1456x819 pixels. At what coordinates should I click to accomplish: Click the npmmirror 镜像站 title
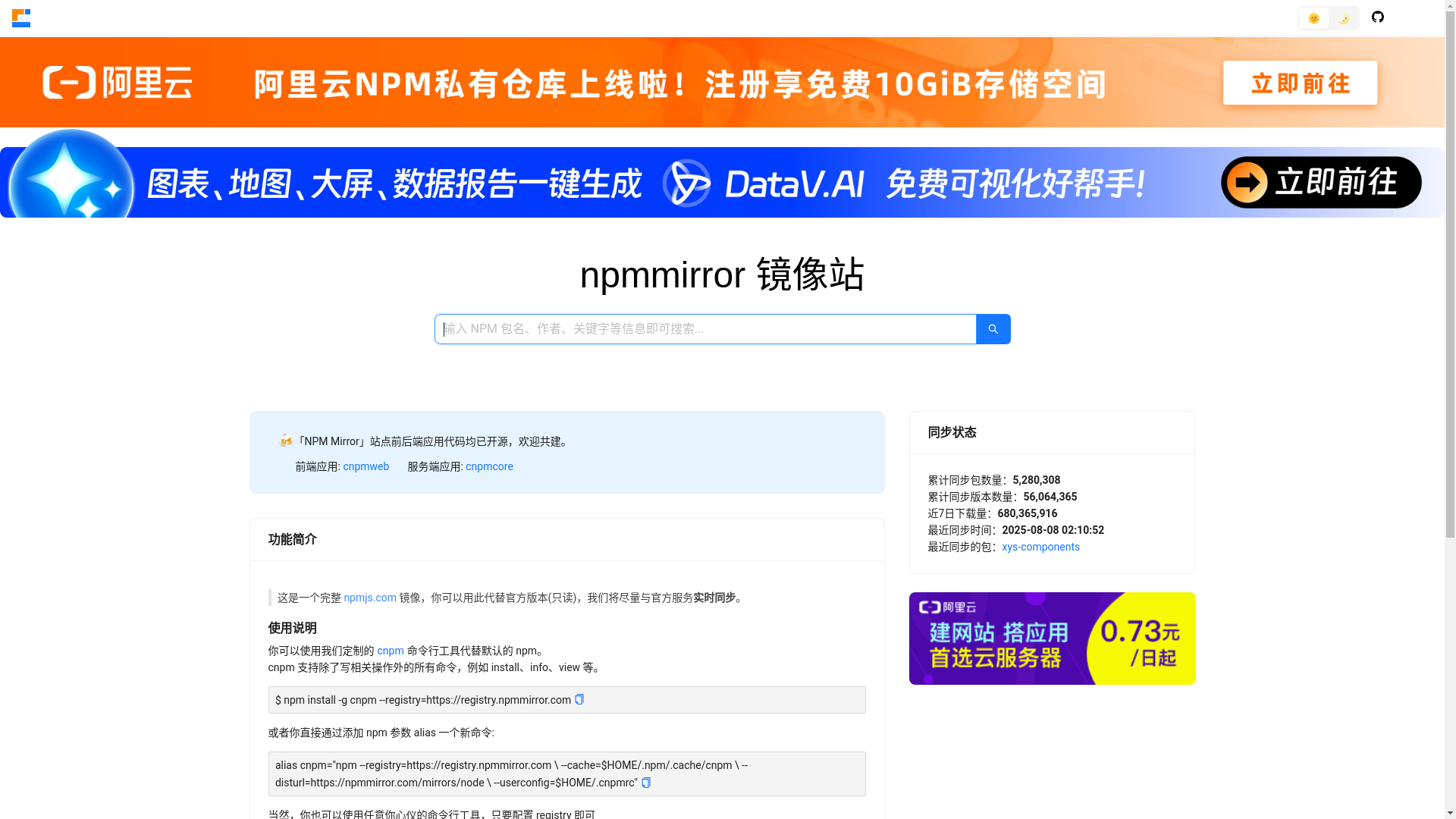click(722, 274)
